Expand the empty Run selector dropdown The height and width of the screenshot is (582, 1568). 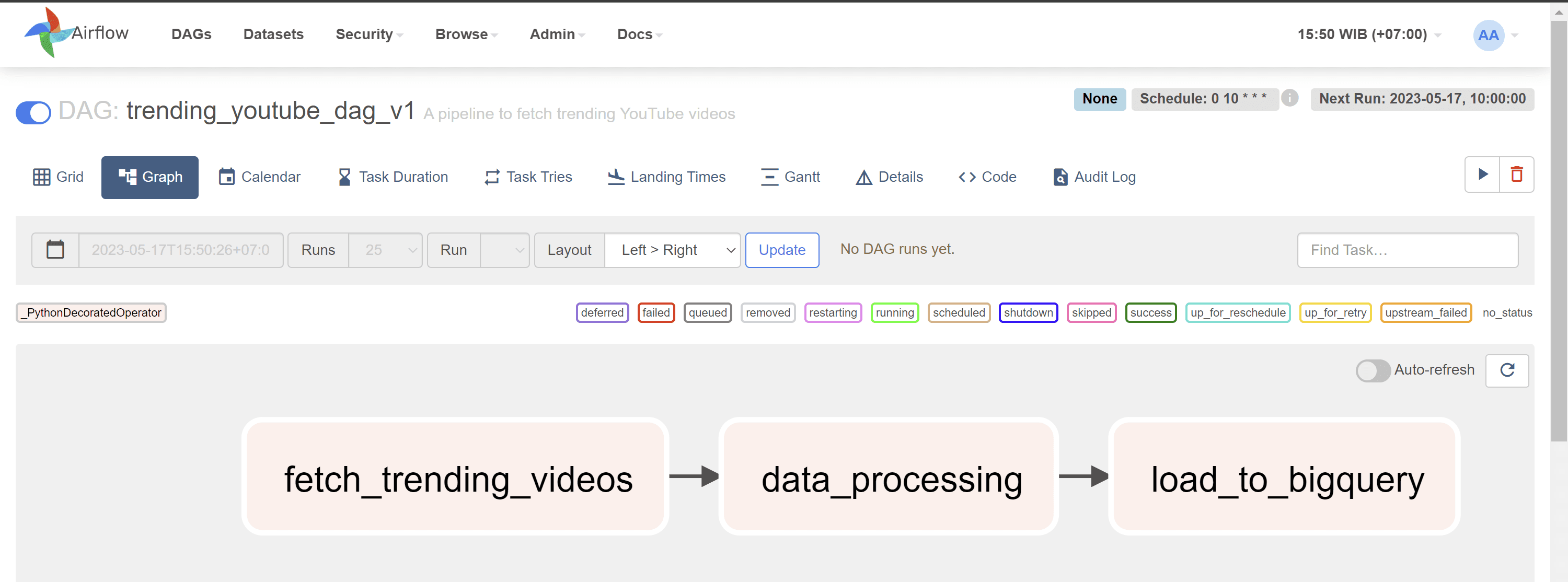click(x=504, y=250)
